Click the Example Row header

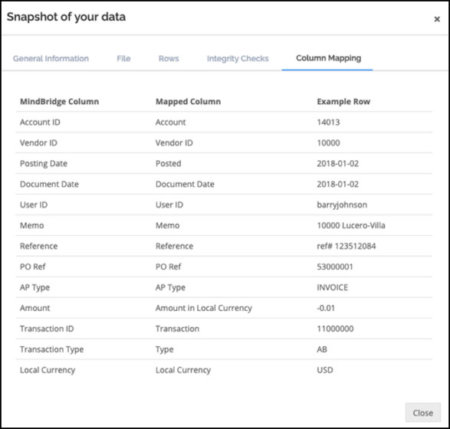coord(343,102)
